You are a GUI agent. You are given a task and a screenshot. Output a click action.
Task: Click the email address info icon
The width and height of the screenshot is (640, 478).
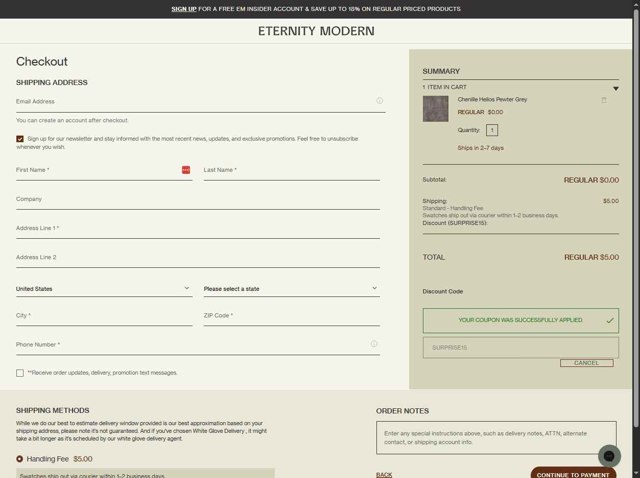(x=379, y=100)
